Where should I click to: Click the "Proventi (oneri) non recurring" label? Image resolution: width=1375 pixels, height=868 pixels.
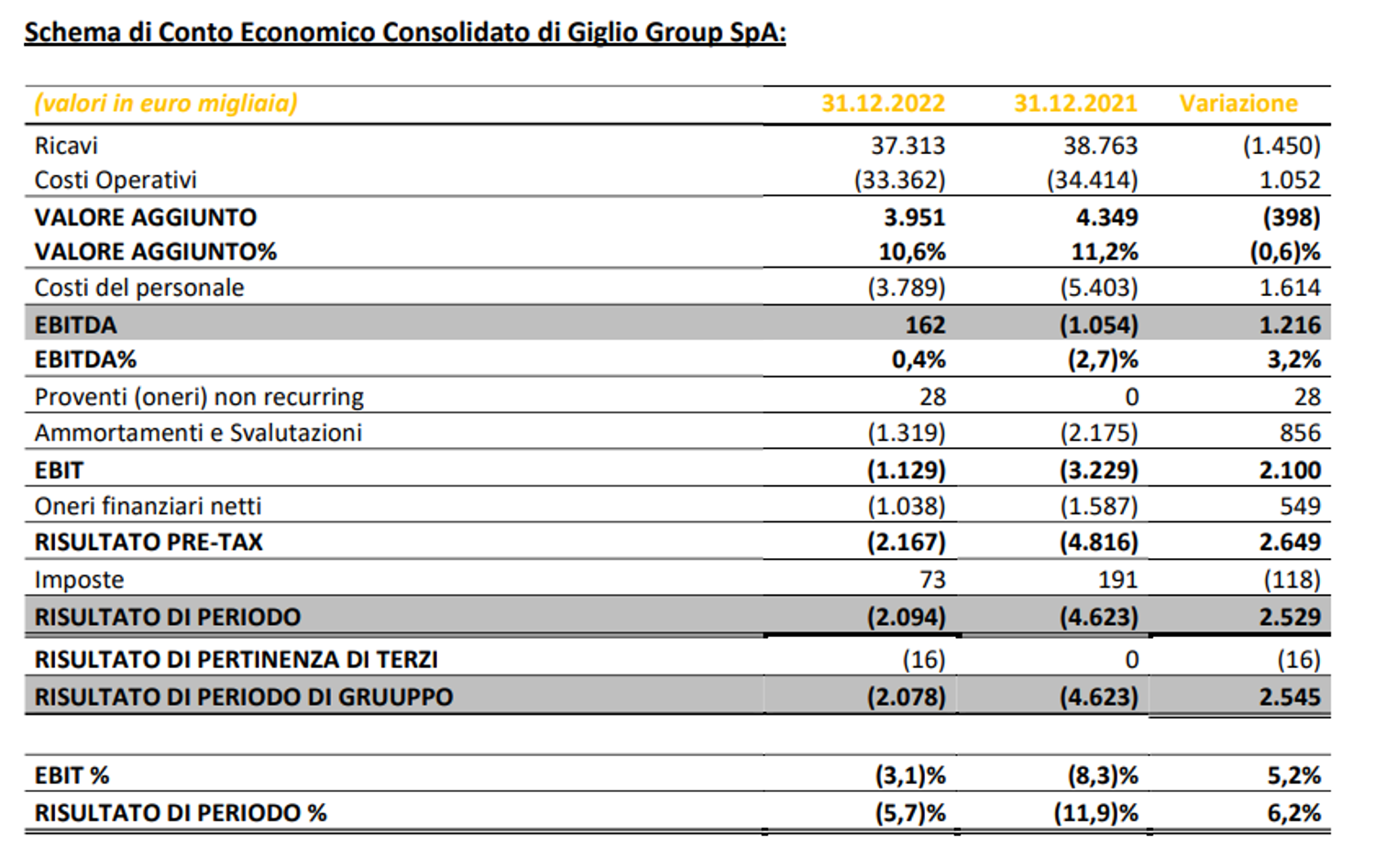pyautogui.click(x=199, y=397)
